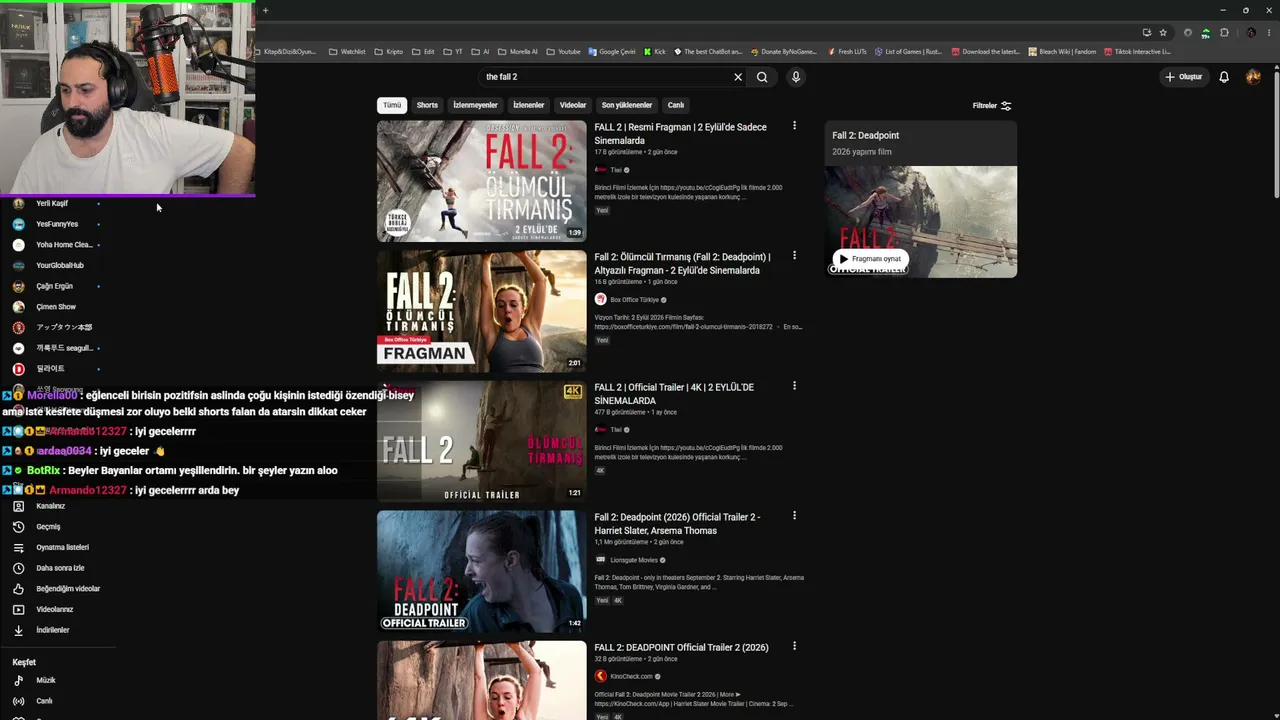The image size is (1280, 720).
Task: Open more options for the Harriet Slater trailer
Action: 794,516
